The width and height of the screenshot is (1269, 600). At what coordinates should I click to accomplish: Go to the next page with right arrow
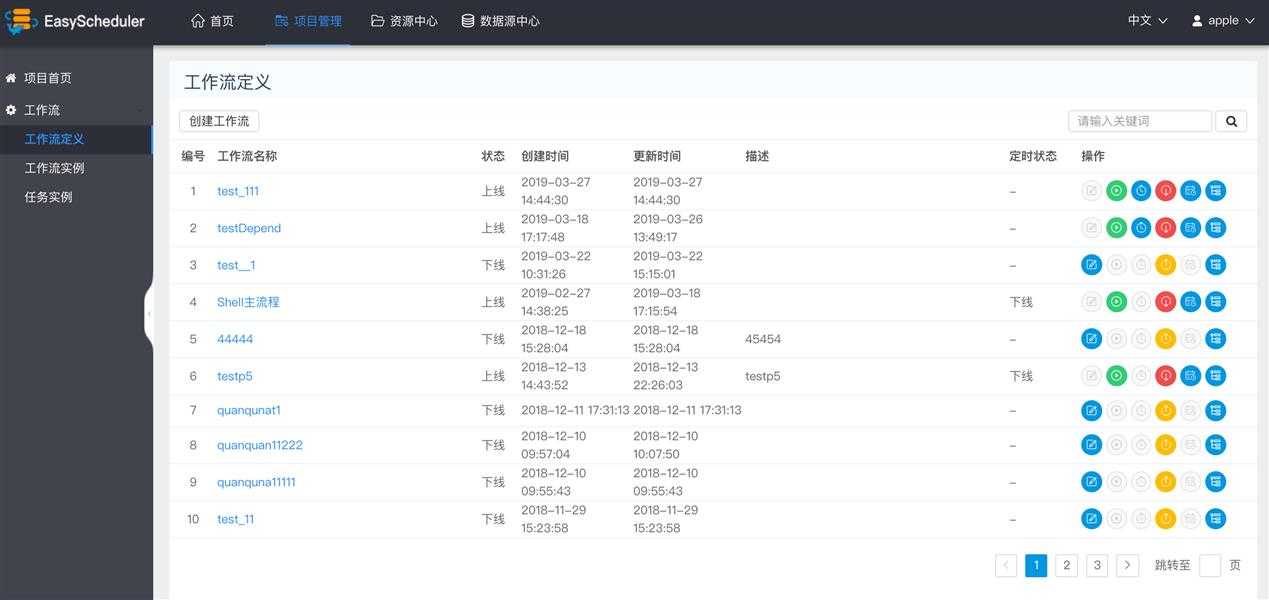point(1128,565)
